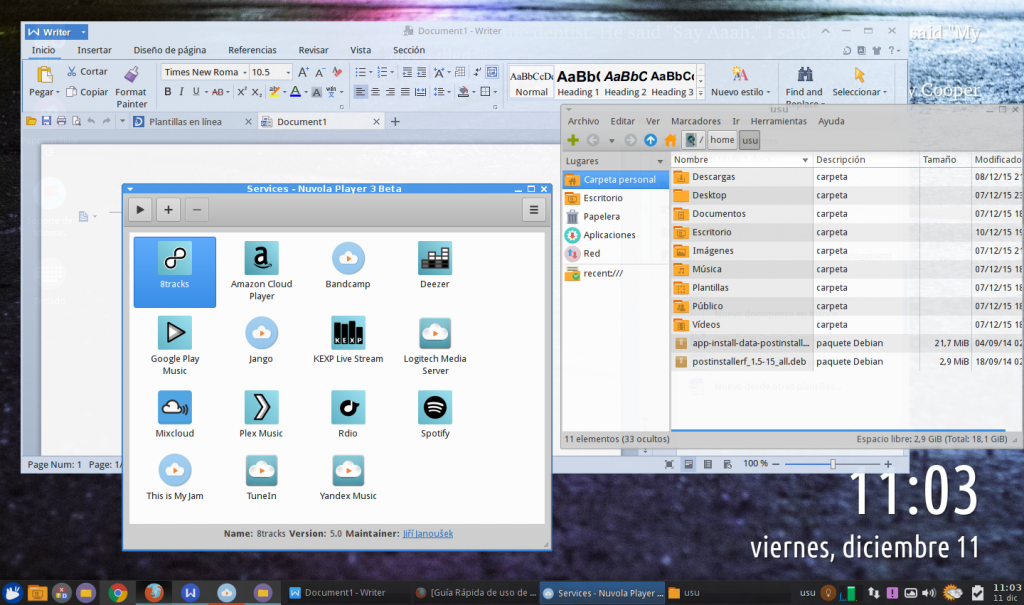Viewport: 1024px width, 605px height.
Task: Select the Google Play Music service
Action: coord(174,346)
